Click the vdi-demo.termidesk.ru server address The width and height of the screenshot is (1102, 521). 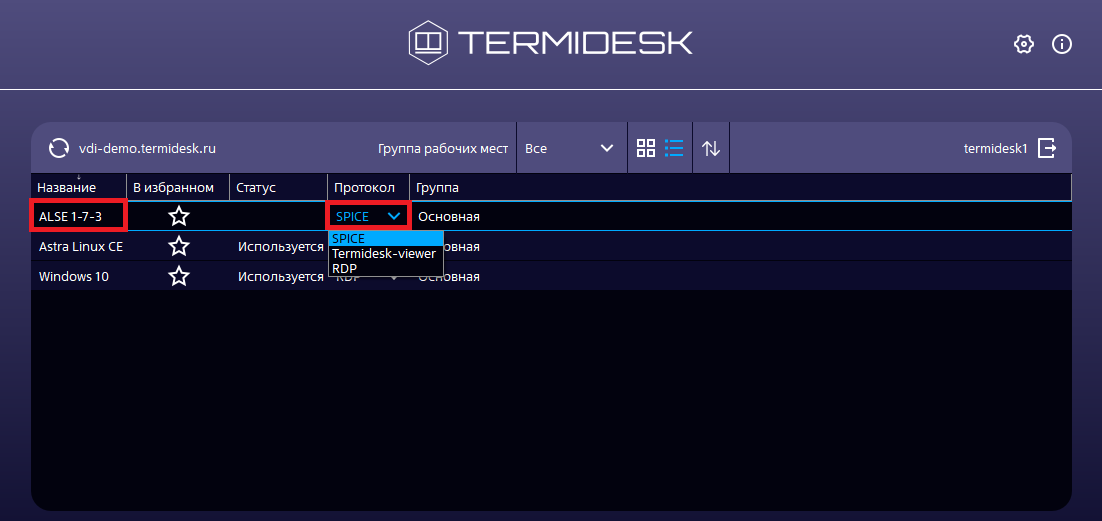click(148, 148)
